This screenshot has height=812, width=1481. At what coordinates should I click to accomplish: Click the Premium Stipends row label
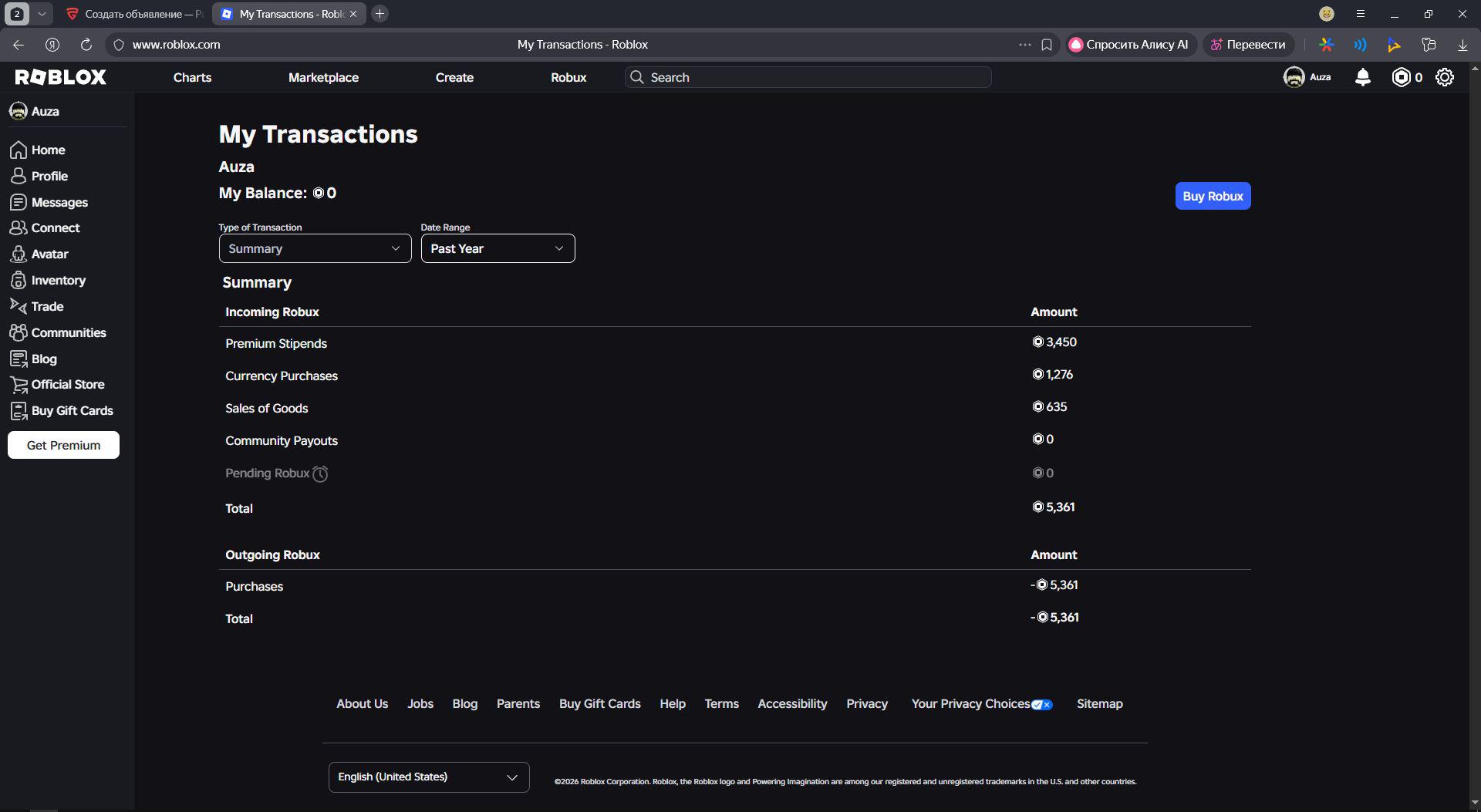[276, 344]
